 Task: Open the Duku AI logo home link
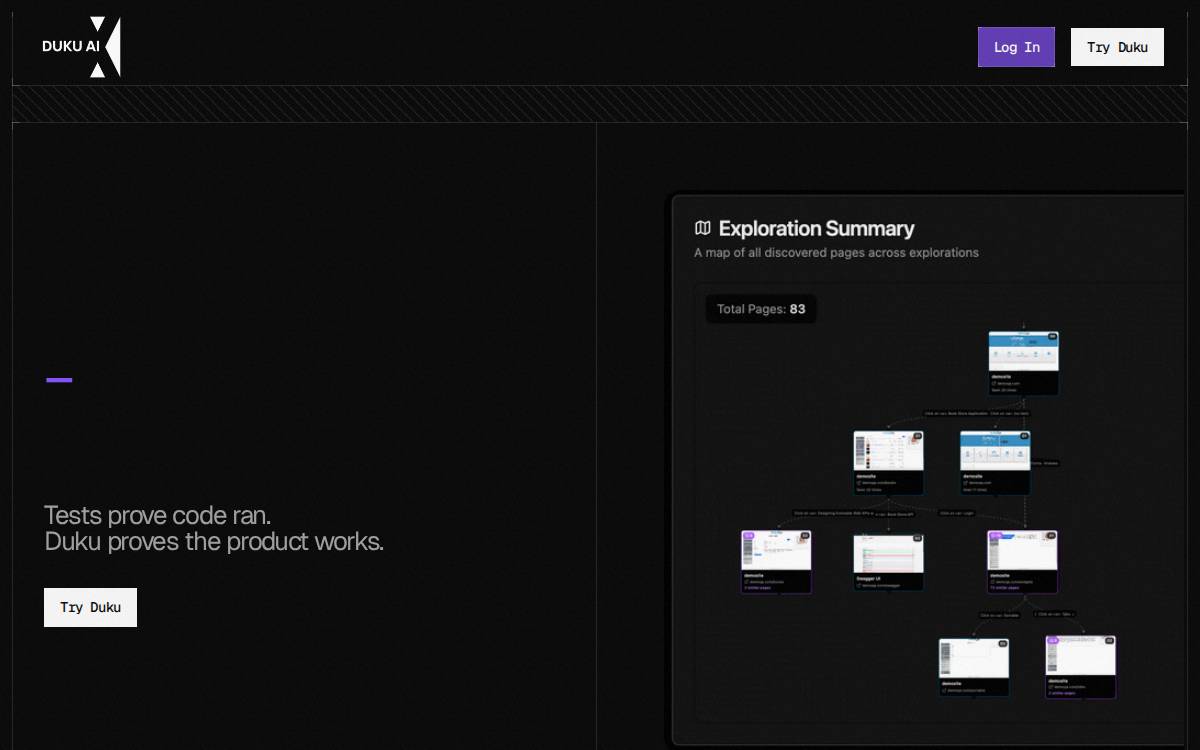81,47
